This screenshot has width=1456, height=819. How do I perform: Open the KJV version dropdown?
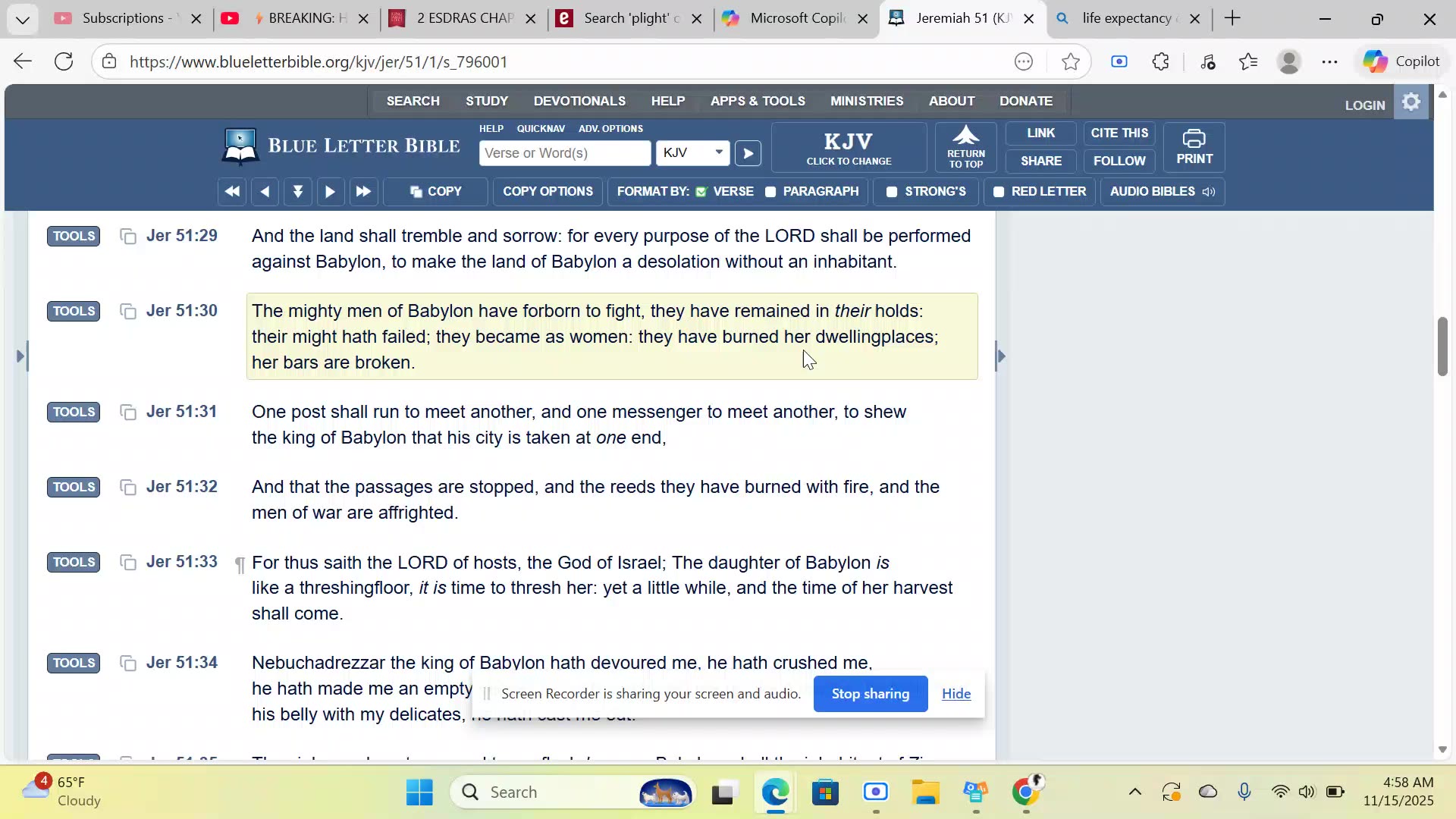[x=692, y=153]
